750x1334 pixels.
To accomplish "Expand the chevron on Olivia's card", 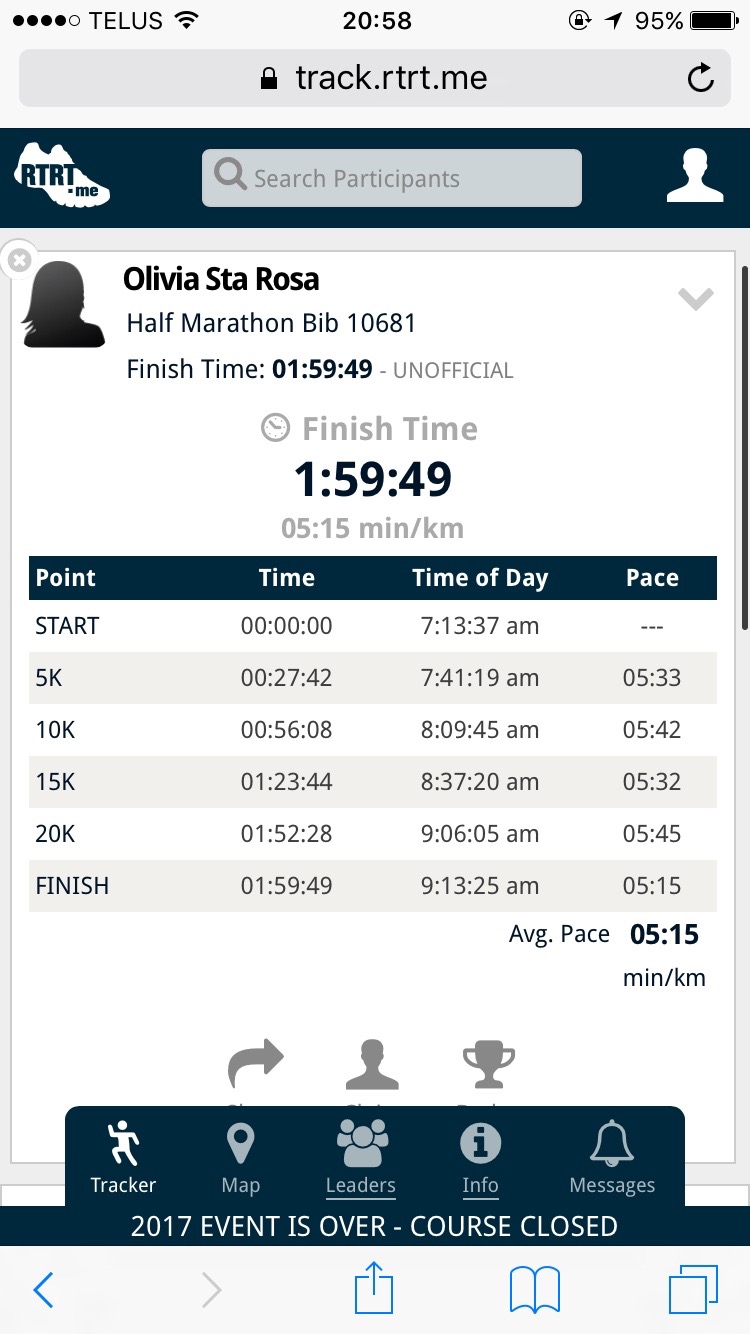I will [695, 298].
